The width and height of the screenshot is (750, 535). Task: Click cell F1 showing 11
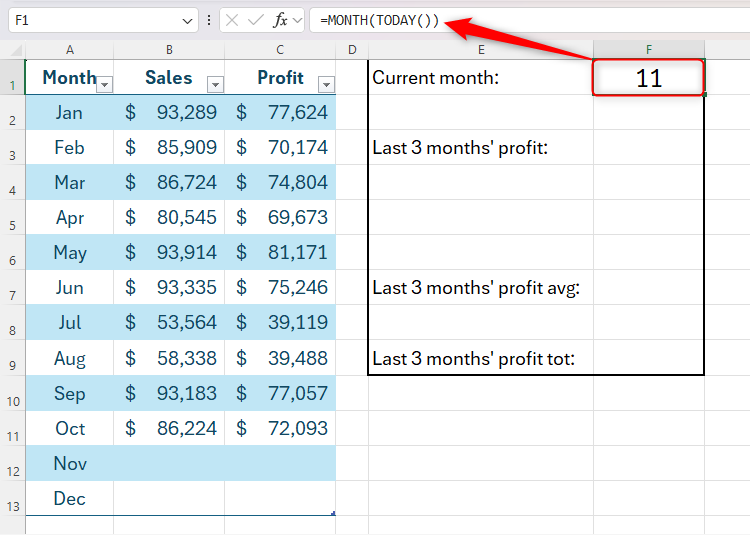pyautogui.click(x=649, y=77)
